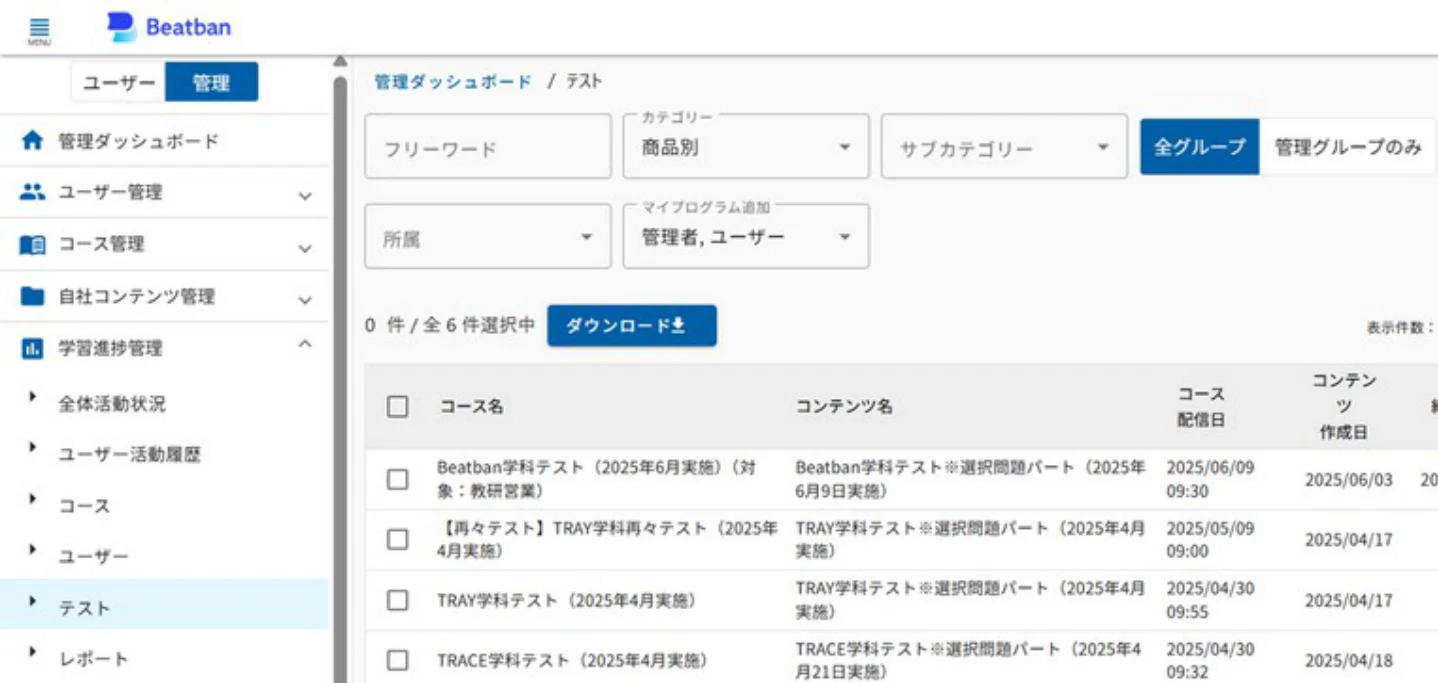Collapse the 学習進捗管理 section chevron

pos(305,344)
